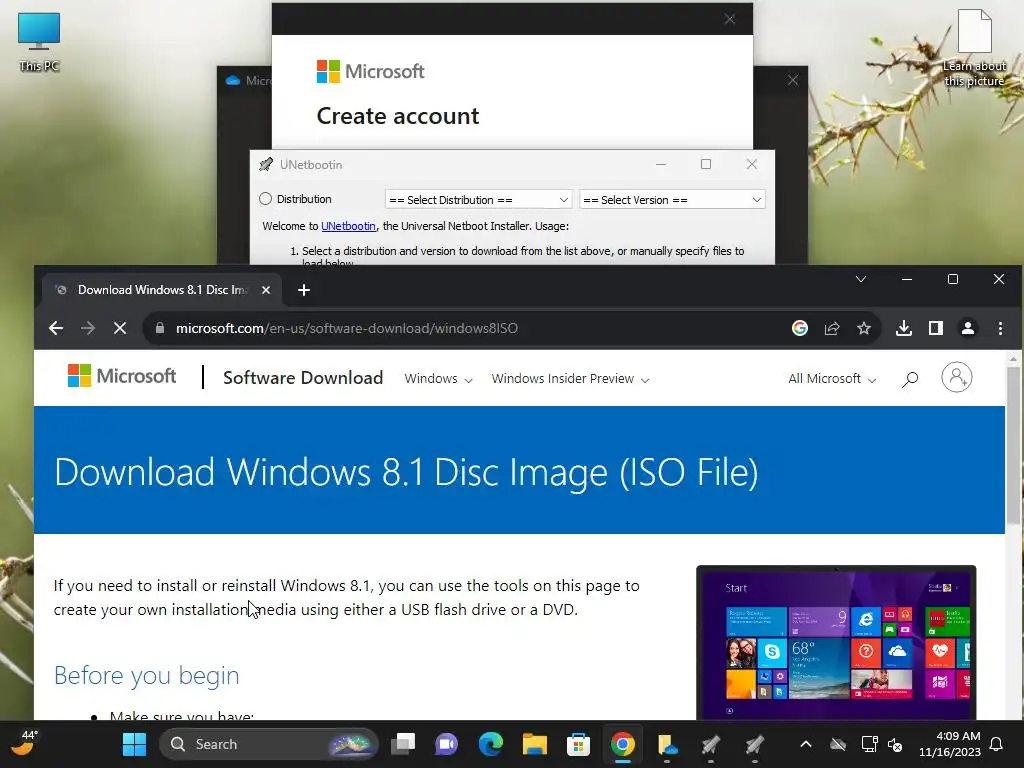Click the greyed forward navigation arrow
The height and width of the screenshot is (768, 1024).
(x=88, y=328)
